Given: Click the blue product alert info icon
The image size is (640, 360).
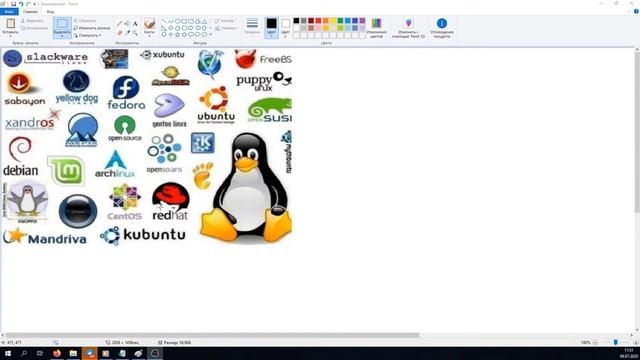Looking at the screenshot, I should 442,23.
